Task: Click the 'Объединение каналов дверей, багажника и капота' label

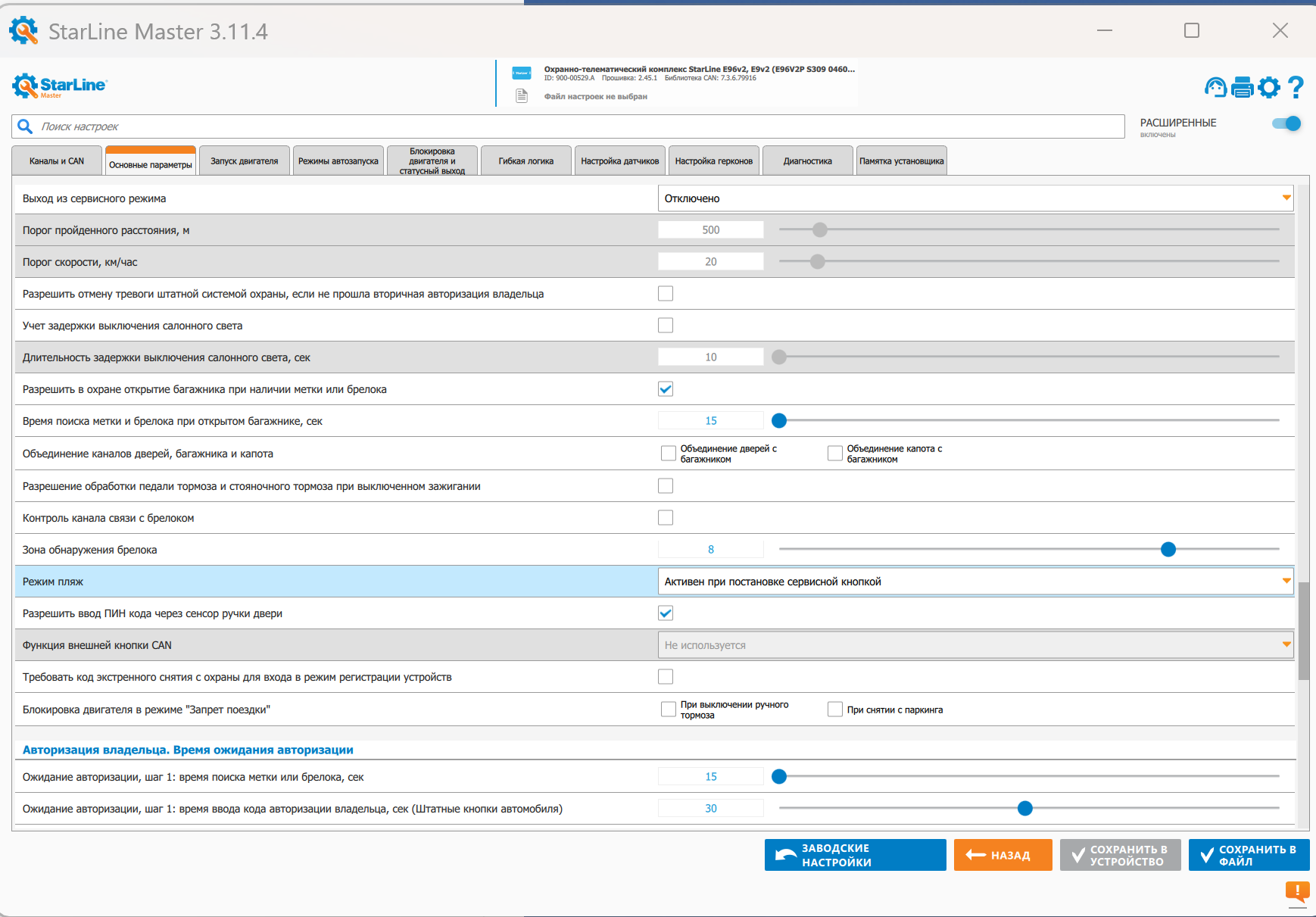Action: pos(148,454)
